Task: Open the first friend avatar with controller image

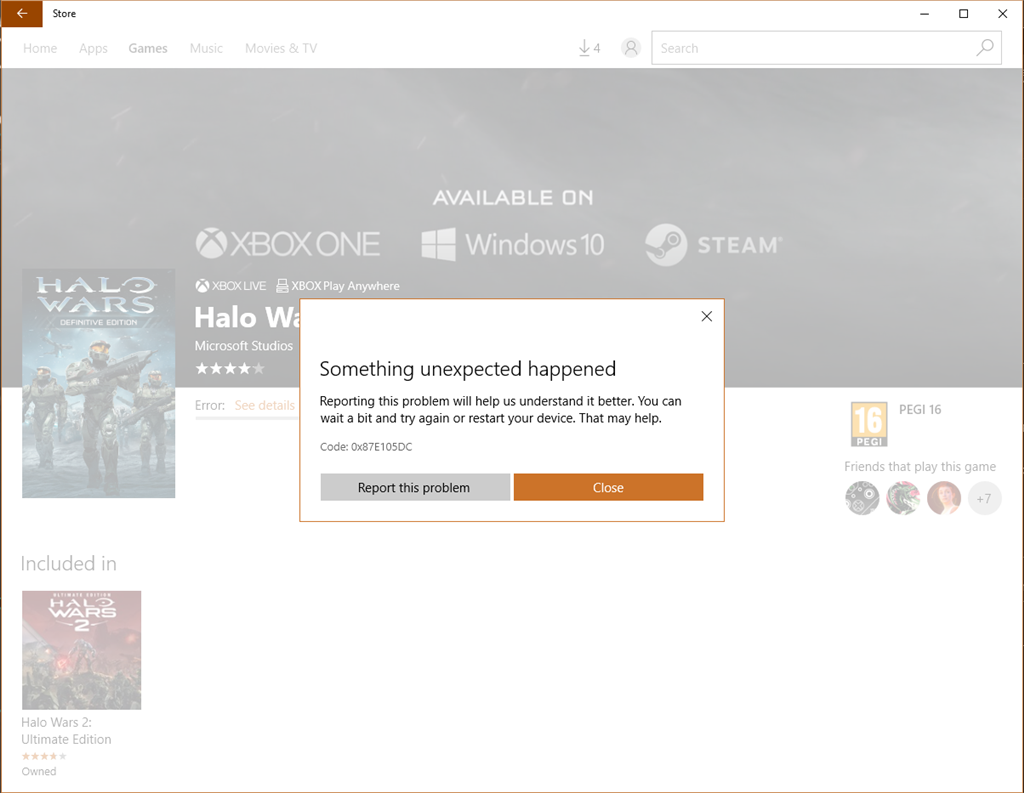Action: [x=862, y=498]
